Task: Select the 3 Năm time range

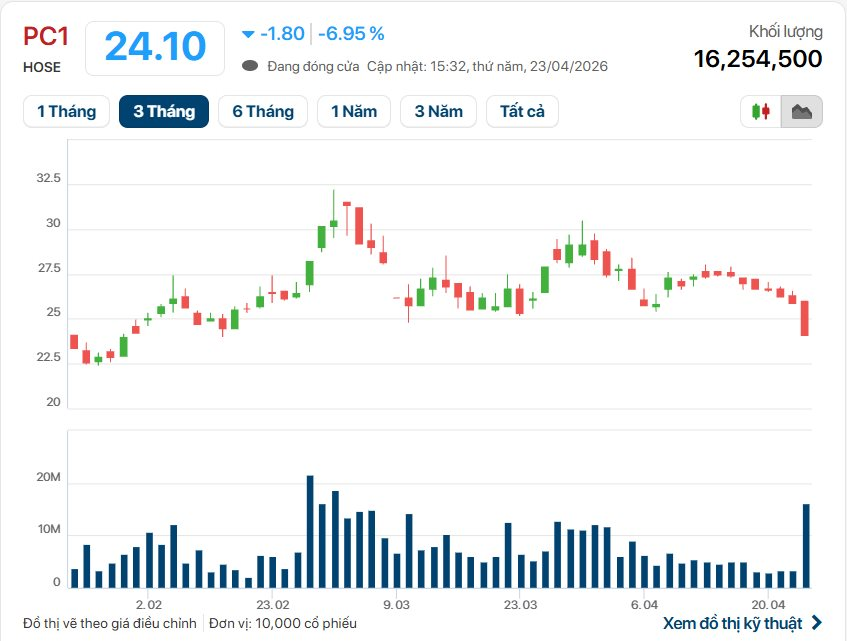Action: 438,111
